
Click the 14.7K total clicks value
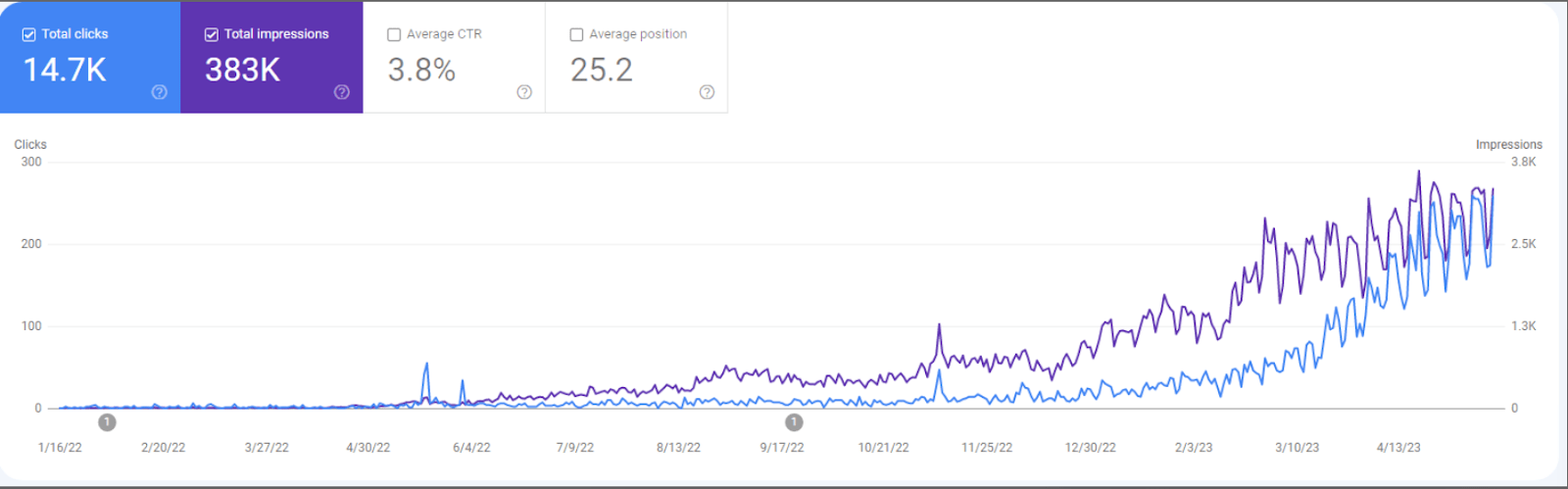coord(65,70)
